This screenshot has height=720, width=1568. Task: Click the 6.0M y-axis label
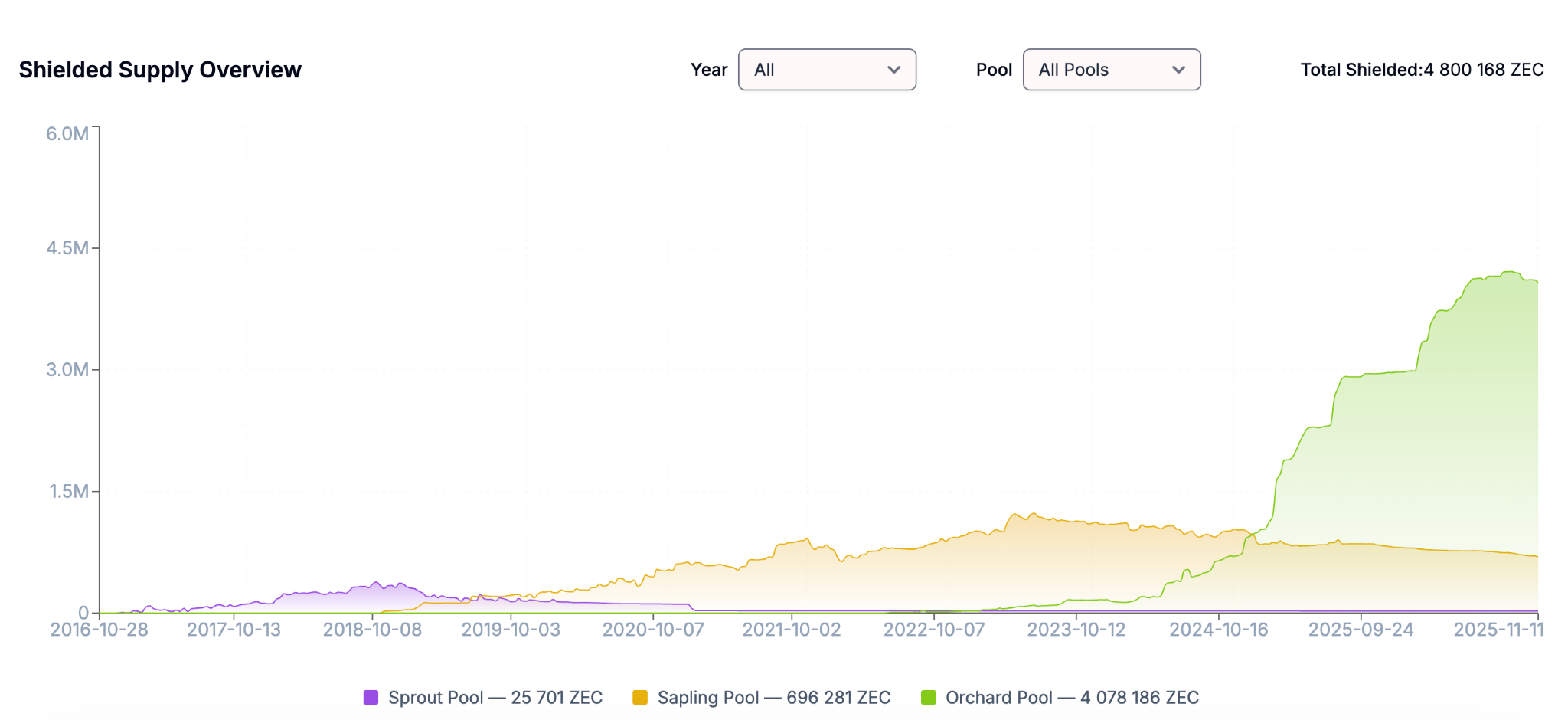(x=67, y=134)
